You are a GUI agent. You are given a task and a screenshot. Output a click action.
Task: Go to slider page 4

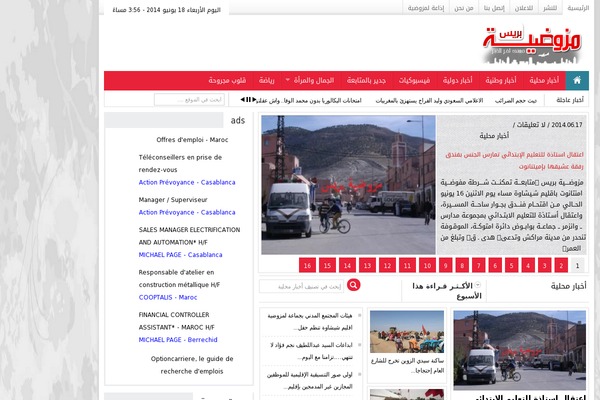(528, 265)
